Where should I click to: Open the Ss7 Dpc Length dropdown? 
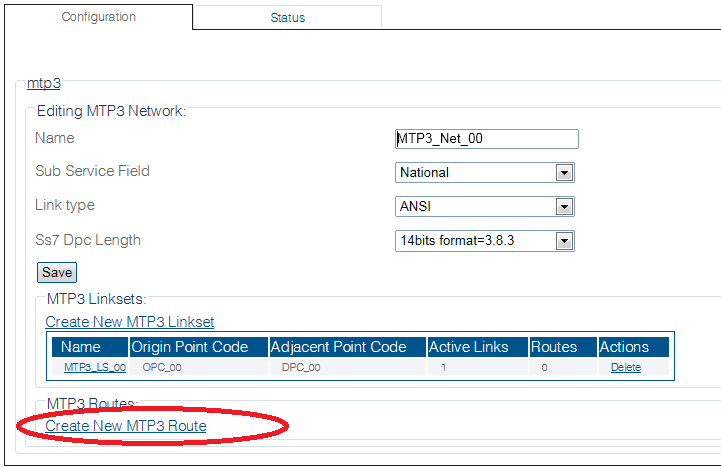(x=485, y=241)
